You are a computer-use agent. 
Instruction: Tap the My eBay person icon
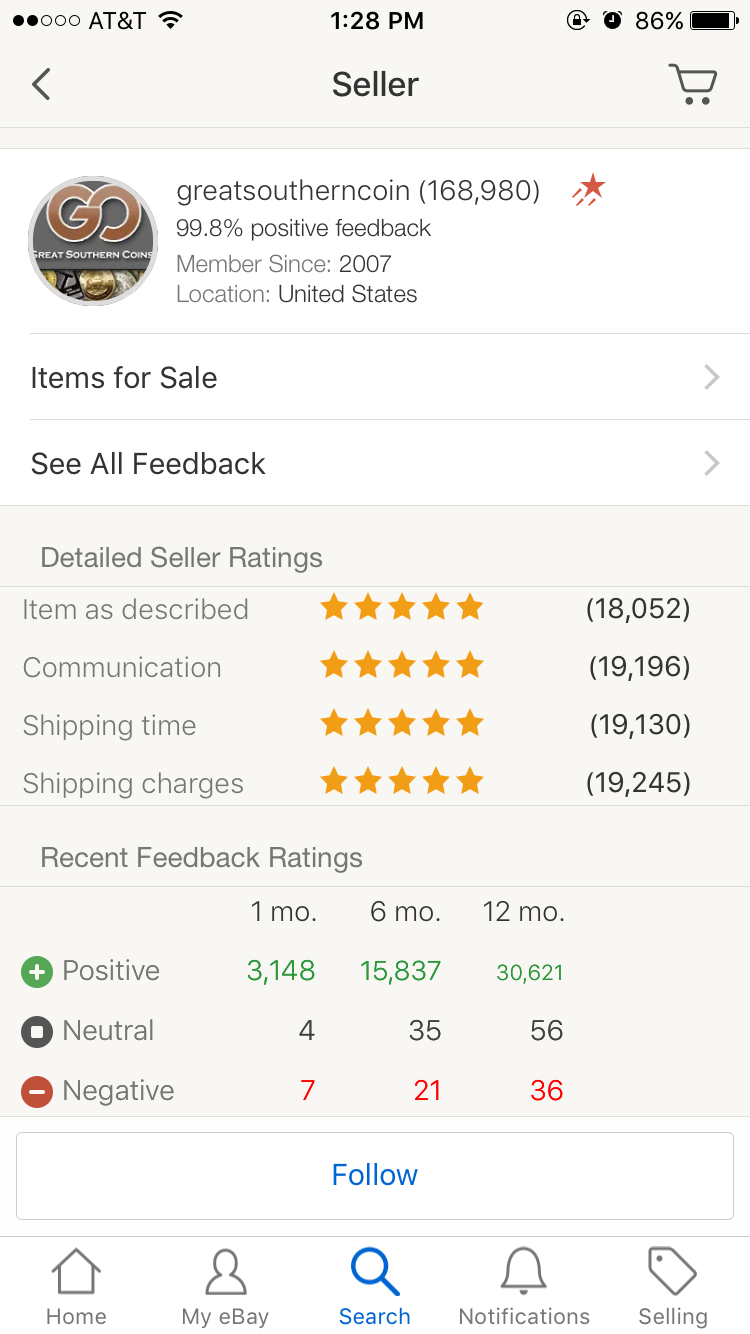click(225, 1271)
